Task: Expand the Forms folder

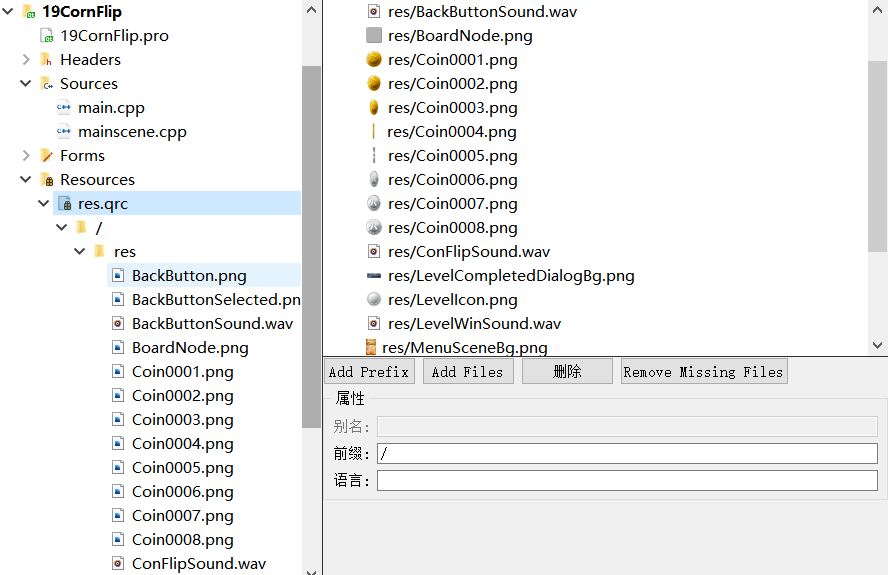Action: point(25,155)
